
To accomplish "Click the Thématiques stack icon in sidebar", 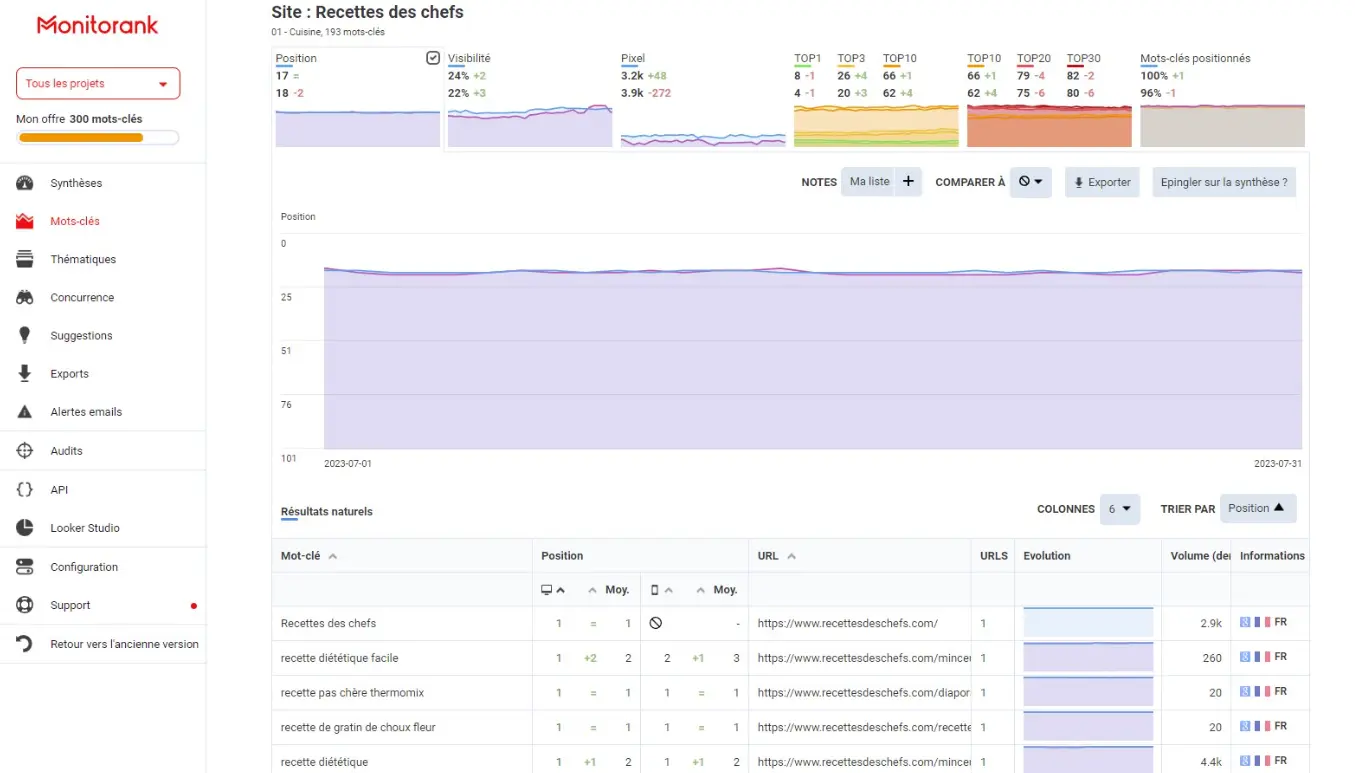I will [x=25, y=260].
